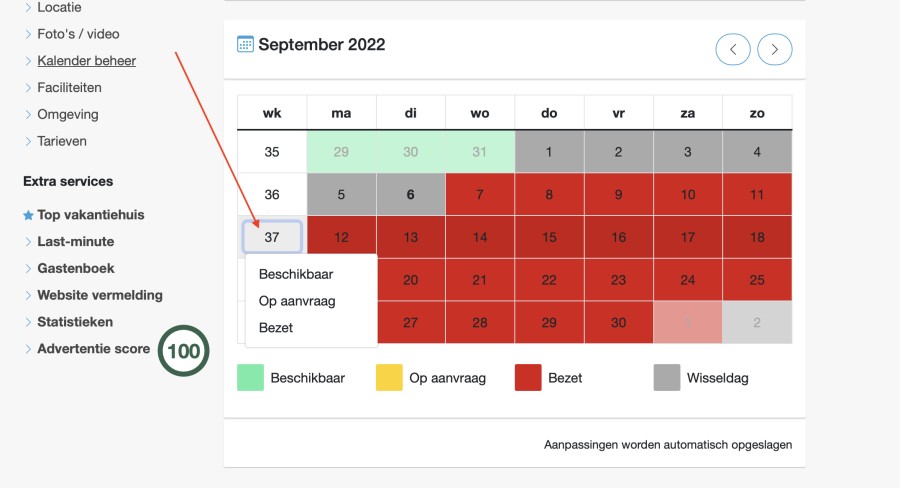The image size is (900, 488).
Task: Choose Bezet in the popup menu
Action: tap(276, 328)
